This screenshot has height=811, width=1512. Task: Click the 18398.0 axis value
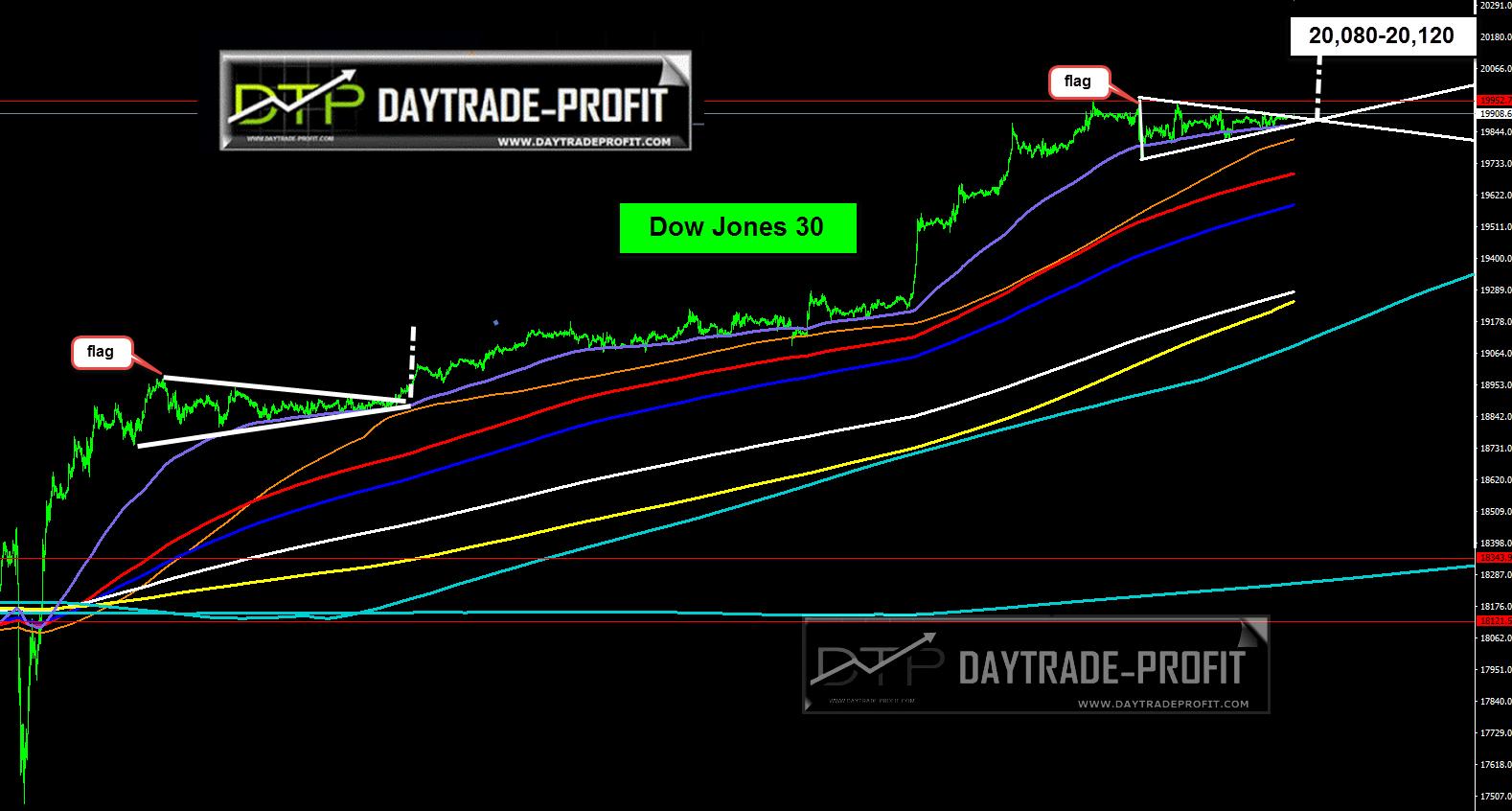click(x=1496, y=544)
